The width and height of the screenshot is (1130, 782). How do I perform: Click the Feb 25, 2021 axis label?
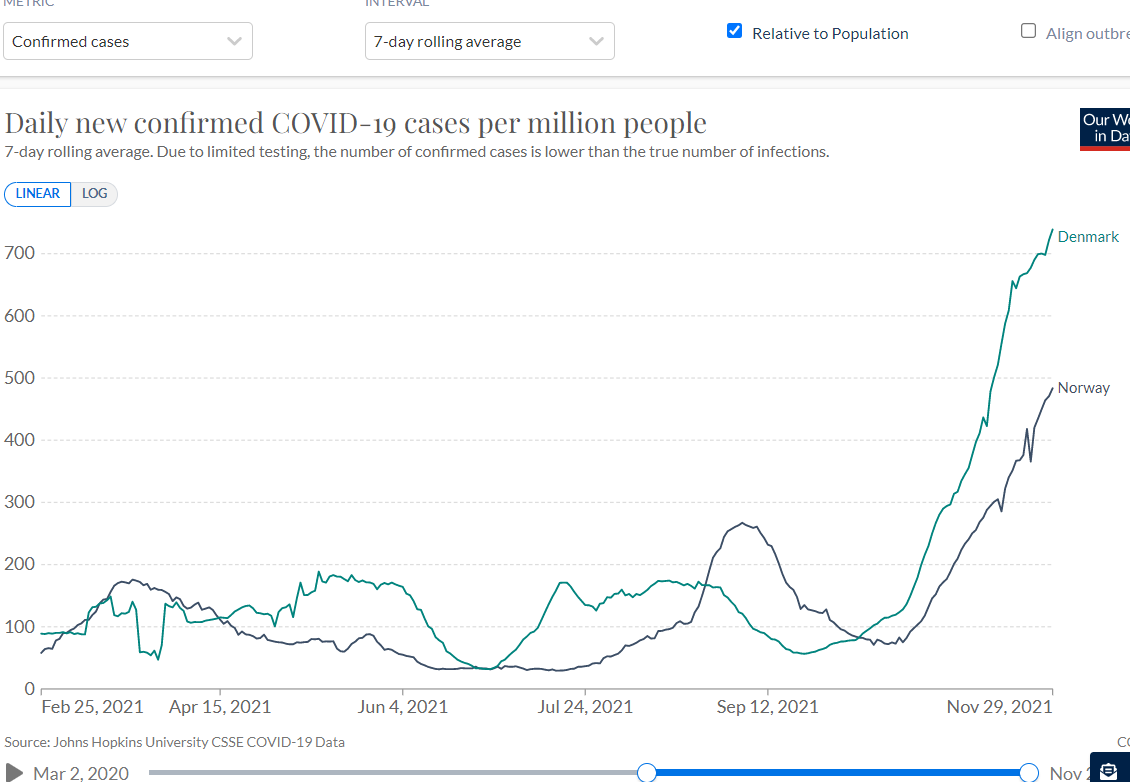click(92, 706)
